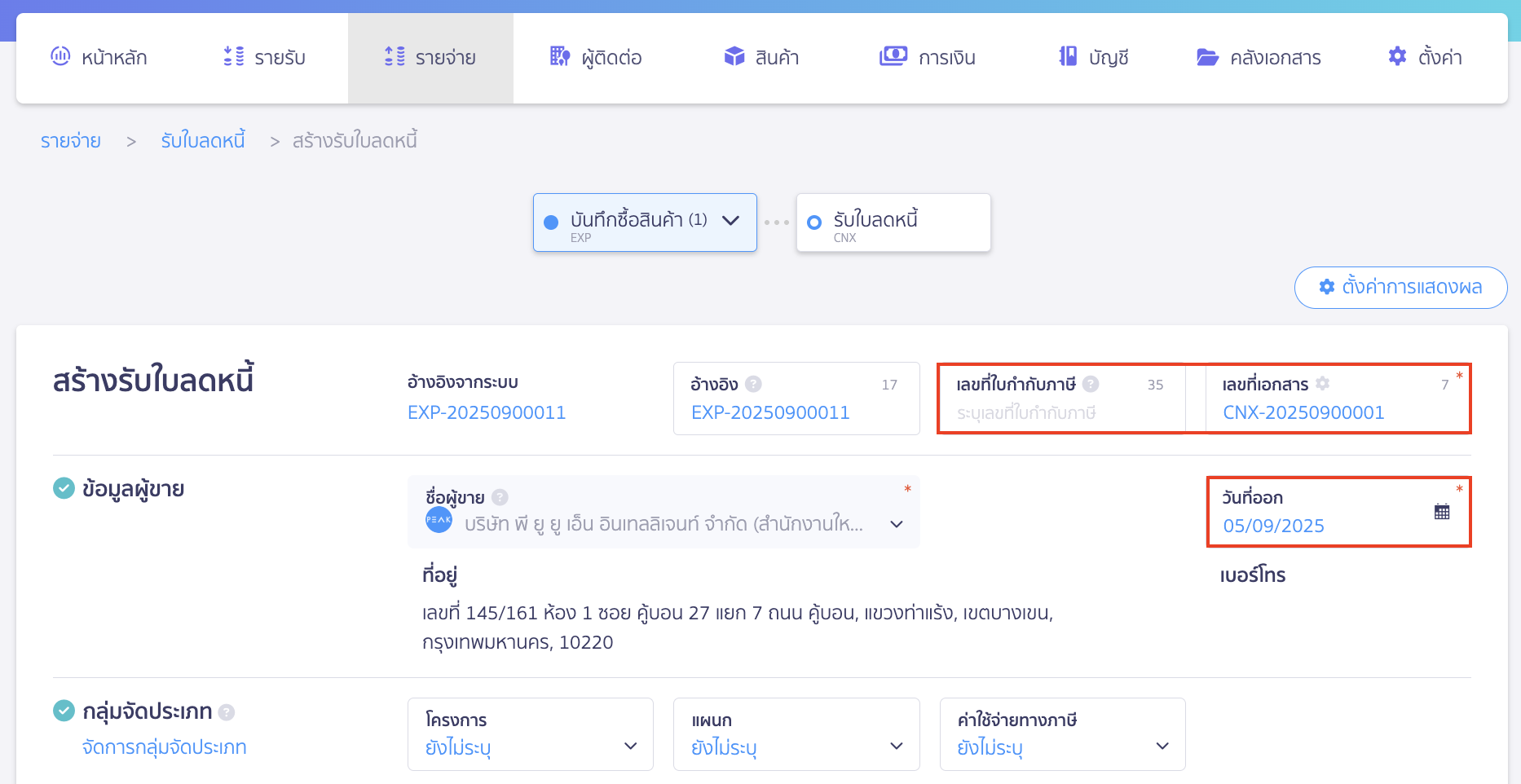Click the product box icon for สินค้า

(733, 56)
